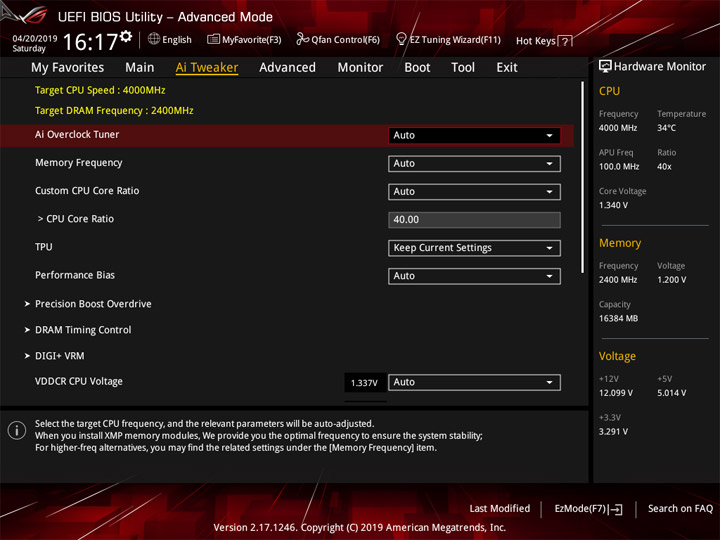The height and width of the screenshot is (540, 720).
Task: Open Qfan Control fan icon
Action: click(x=302, y=39)
